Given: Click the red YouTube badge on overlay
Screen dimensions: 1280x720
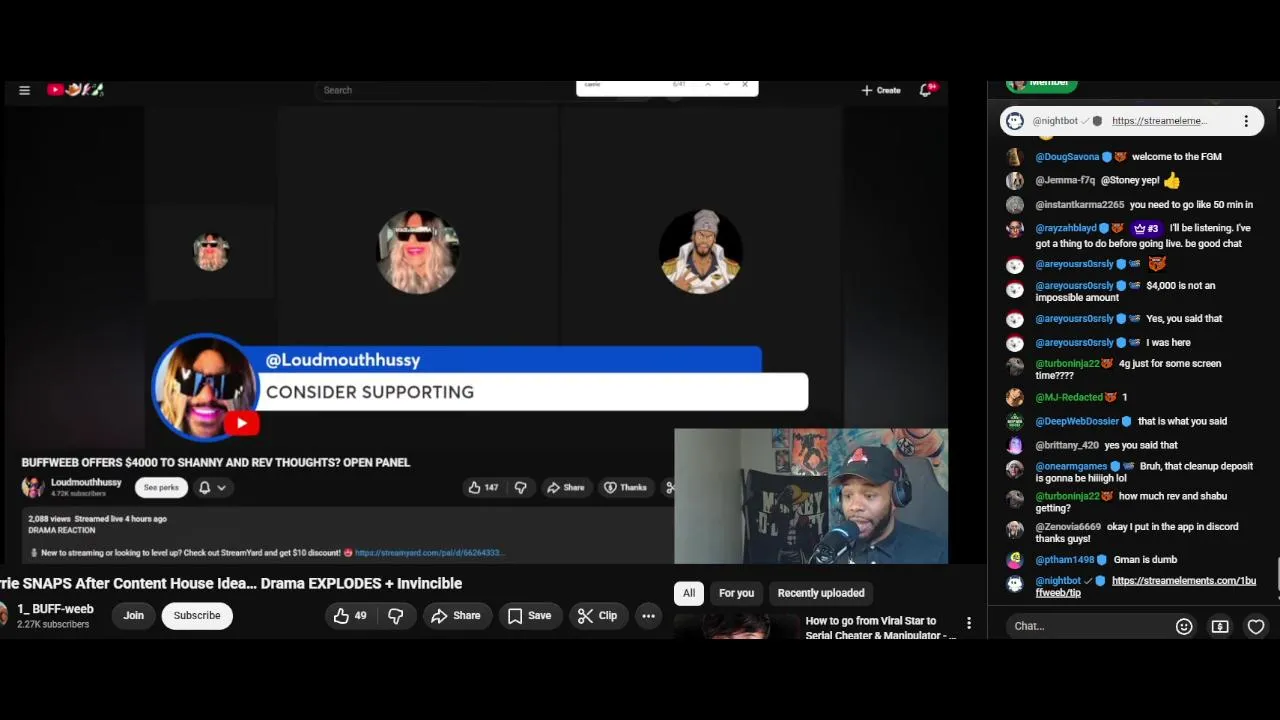Looking at the screenshot, I should (x=242, y=424).
